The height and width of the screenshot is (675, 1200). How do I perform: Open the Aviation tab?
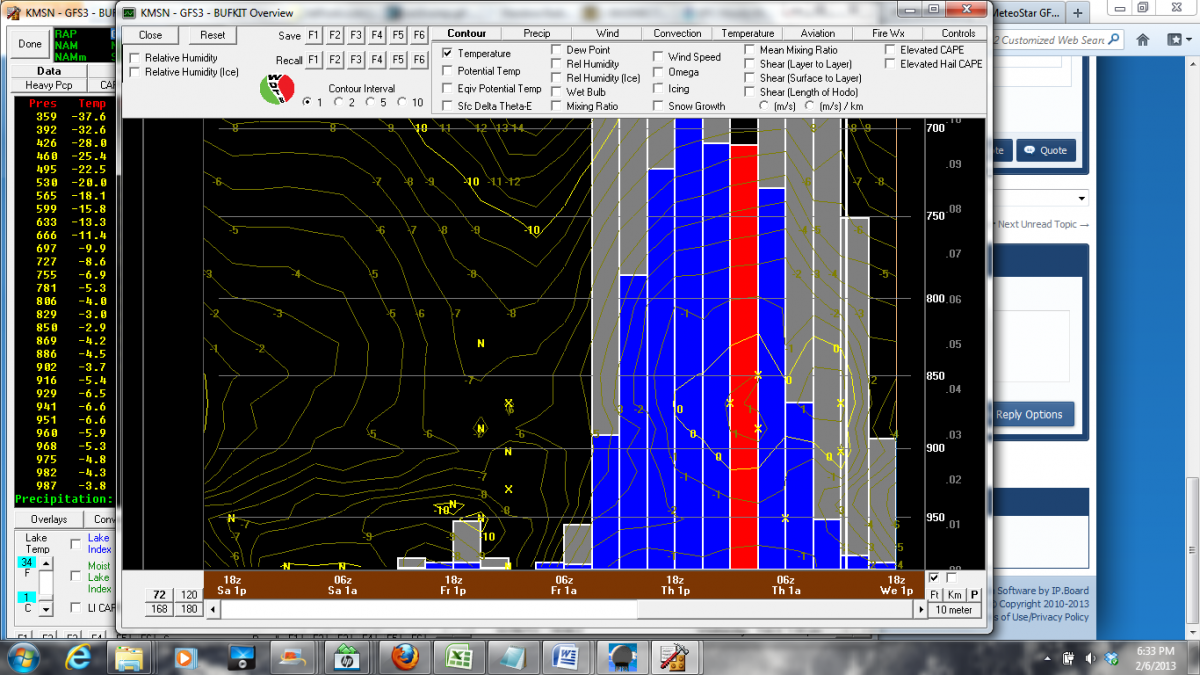(x=818, y=33)
